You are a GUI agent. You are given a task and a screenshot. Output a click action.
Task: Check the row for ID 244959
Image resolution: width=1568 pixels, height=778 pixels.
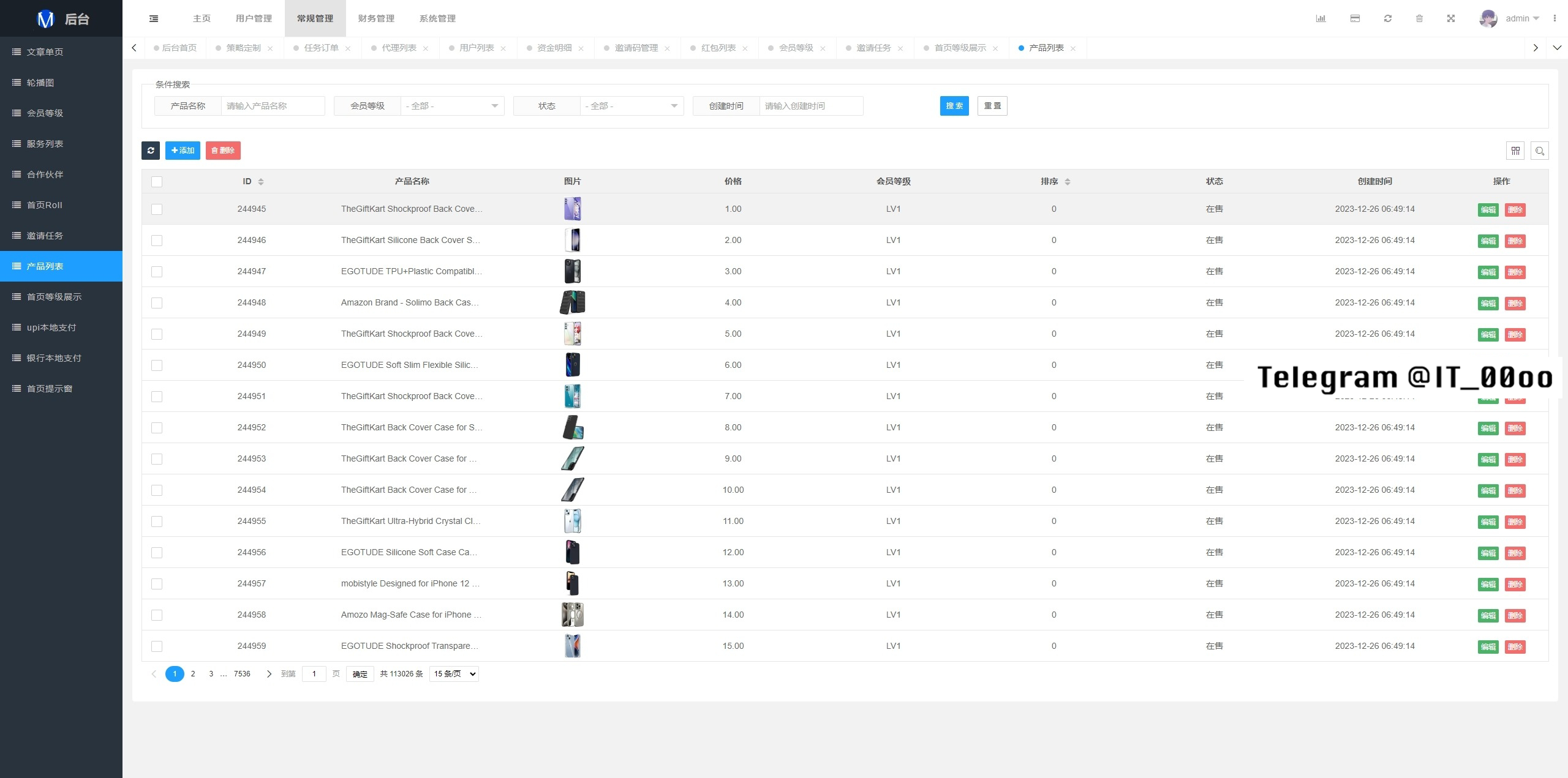coord(157,646)
